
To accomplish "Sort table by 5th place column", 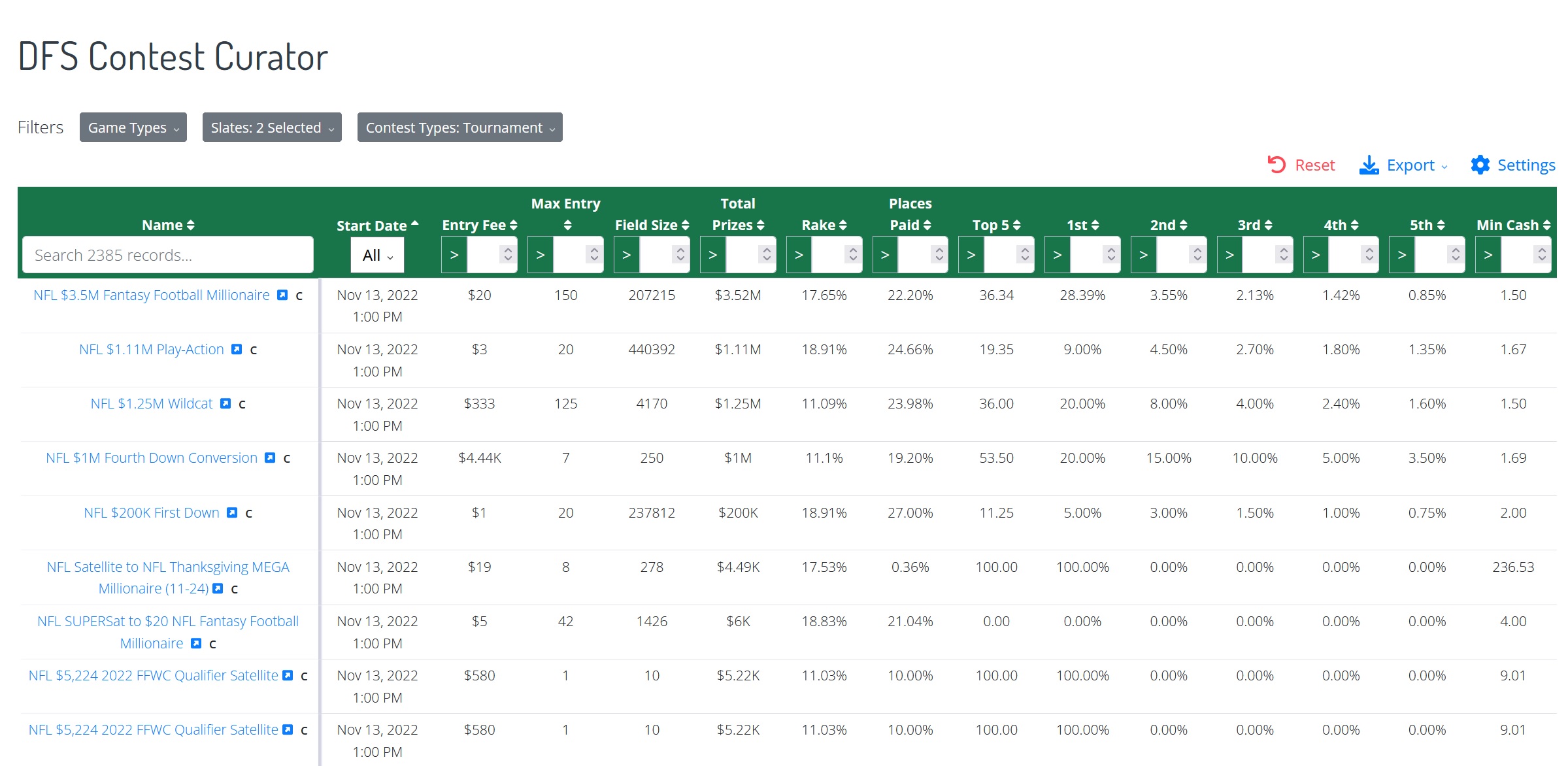I will coord(1427,225).
